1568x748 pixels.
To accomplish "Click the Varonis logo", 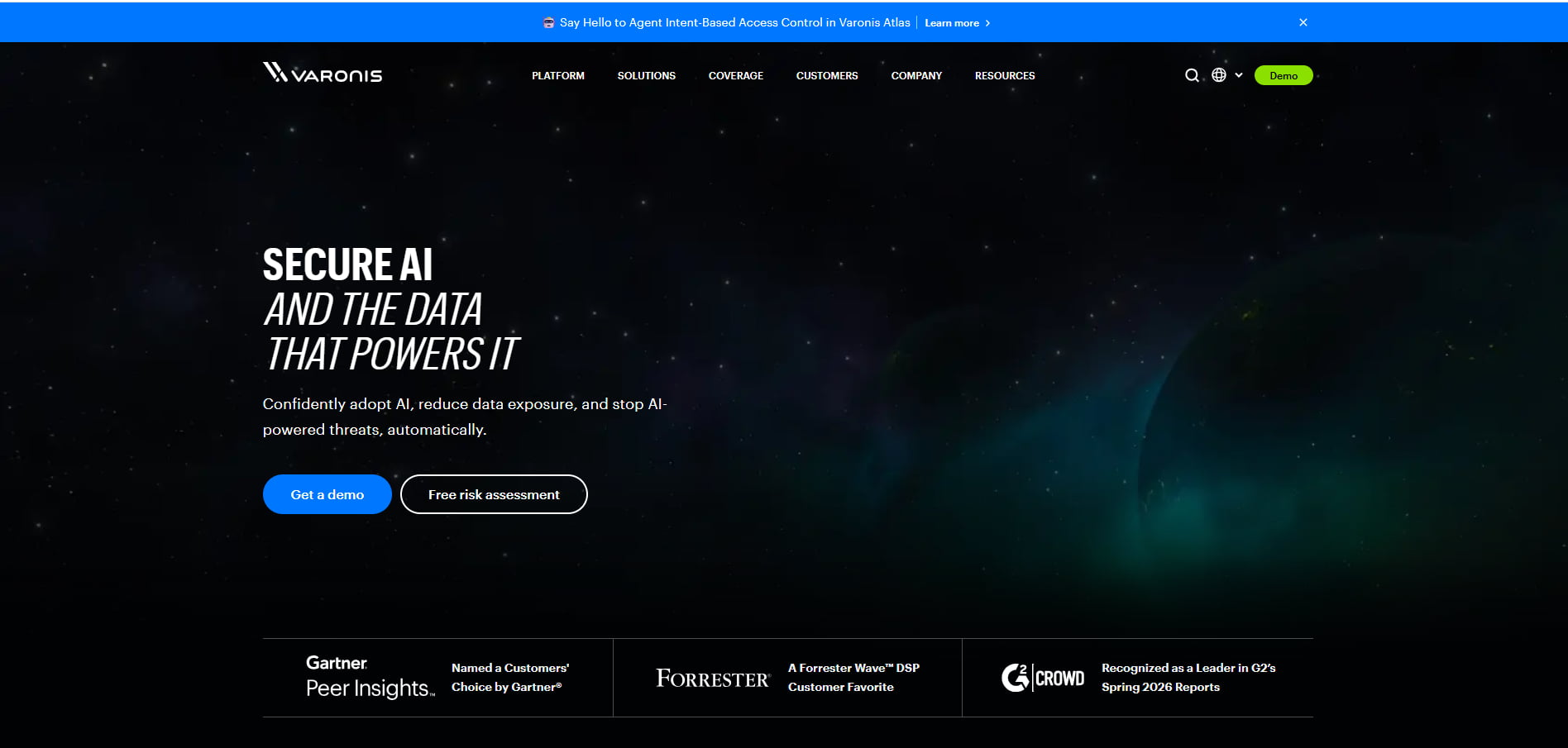I will pos(323,73).
